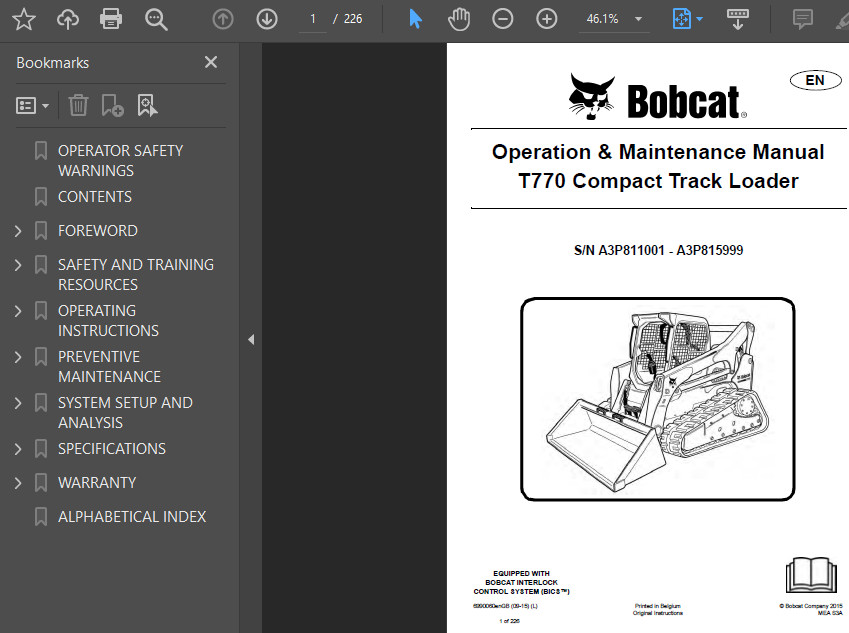Add a new bookmark
This screenshot has width=849, height=633.
(x=113, y=105)
